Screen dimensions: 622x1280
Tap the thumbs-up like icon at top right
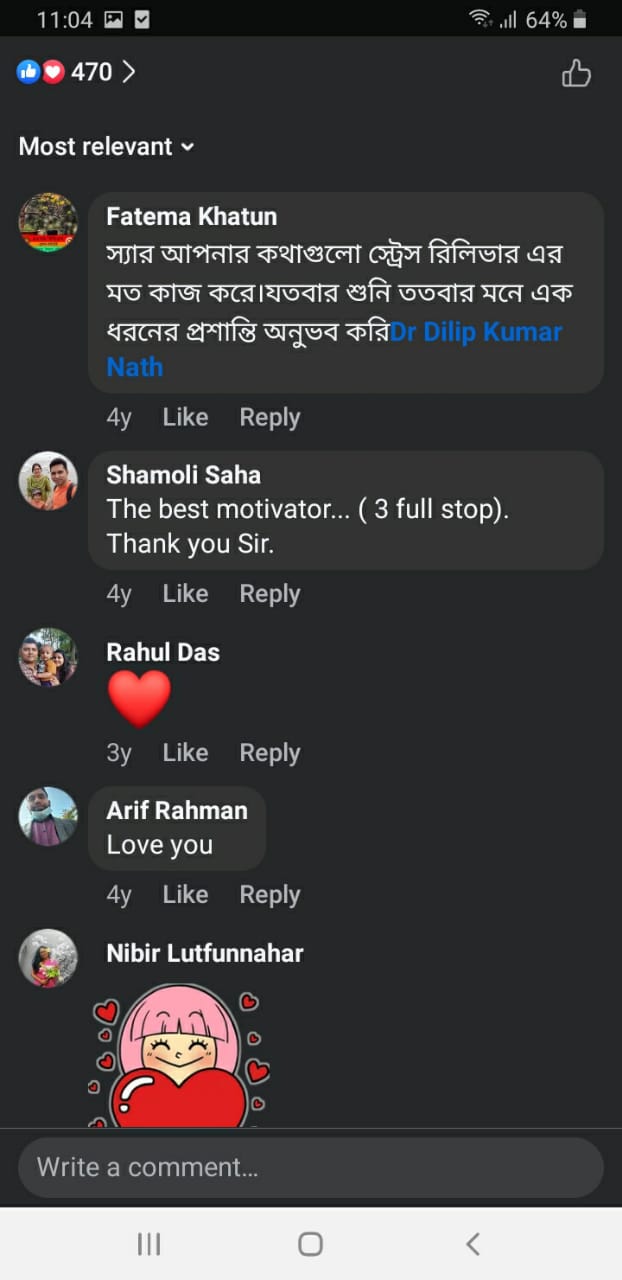click(x=576, y=73)
